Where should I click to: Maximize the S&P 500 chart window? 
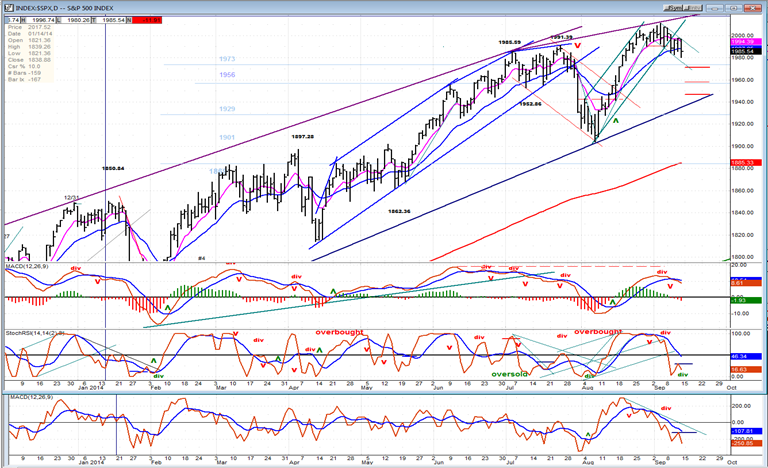pyautogui.click(x=734, y=8)
